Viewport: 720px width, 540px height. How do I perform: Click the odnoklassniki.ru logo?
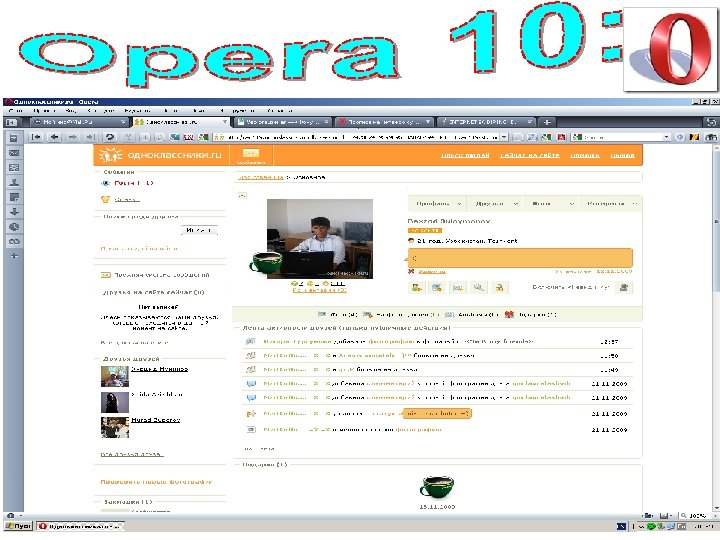160,155
